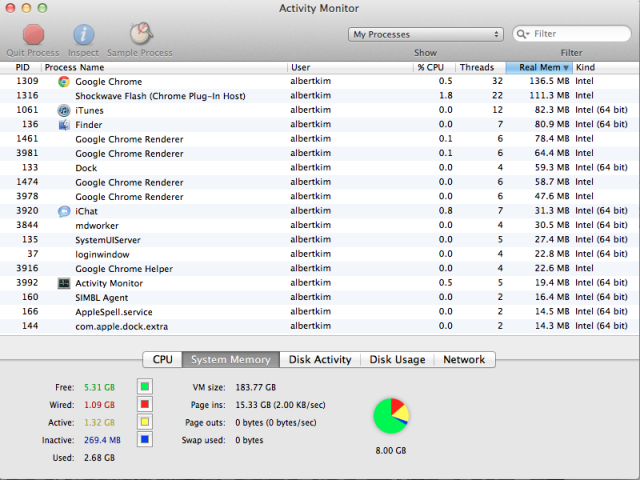The height and width of the screenshot is (480, 640).
Task: Select the loginwindow process row
Action: (320, 254)
